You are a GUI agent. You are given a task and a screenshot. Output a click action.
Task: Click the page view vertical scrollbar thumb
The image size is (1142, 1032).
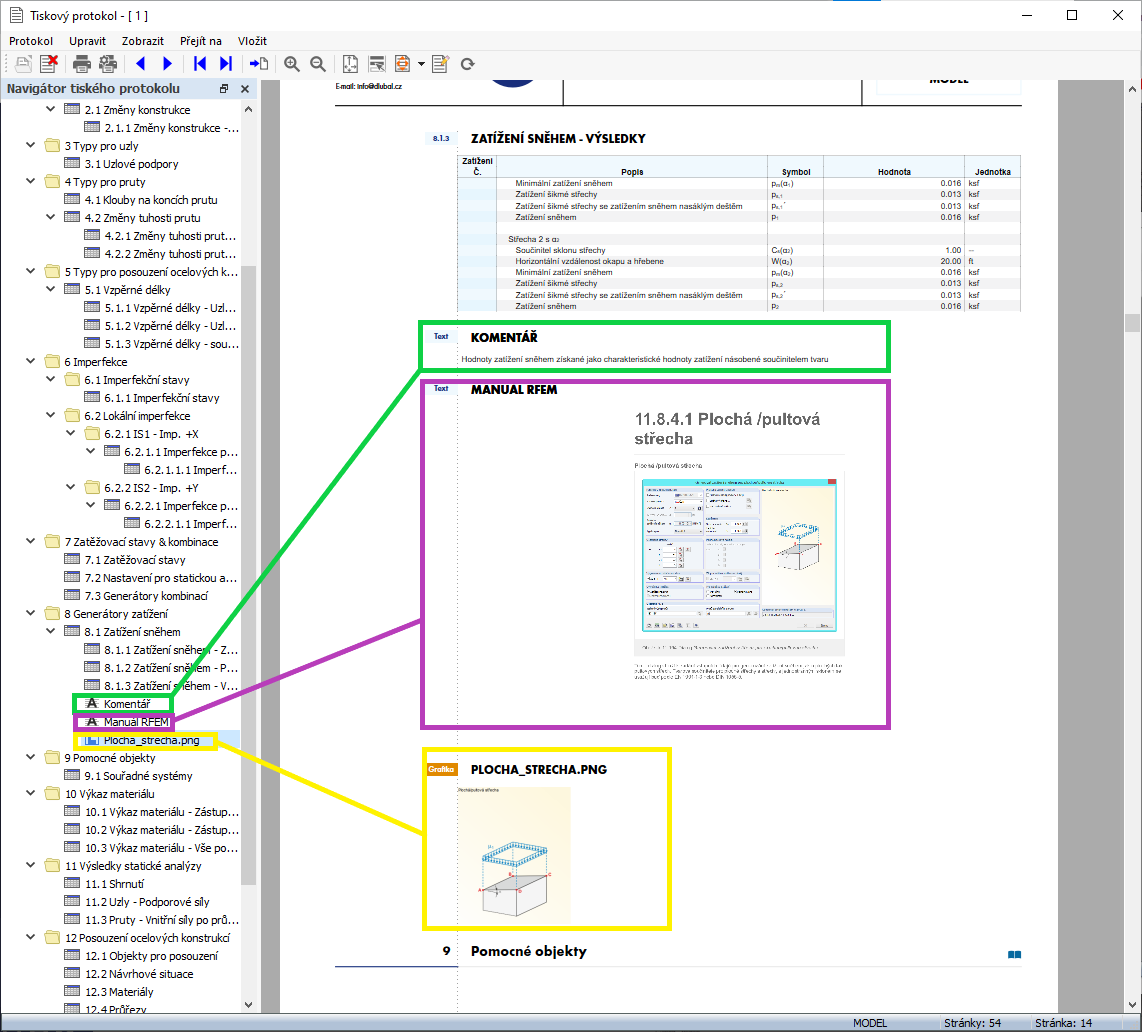click(1132, 322)
